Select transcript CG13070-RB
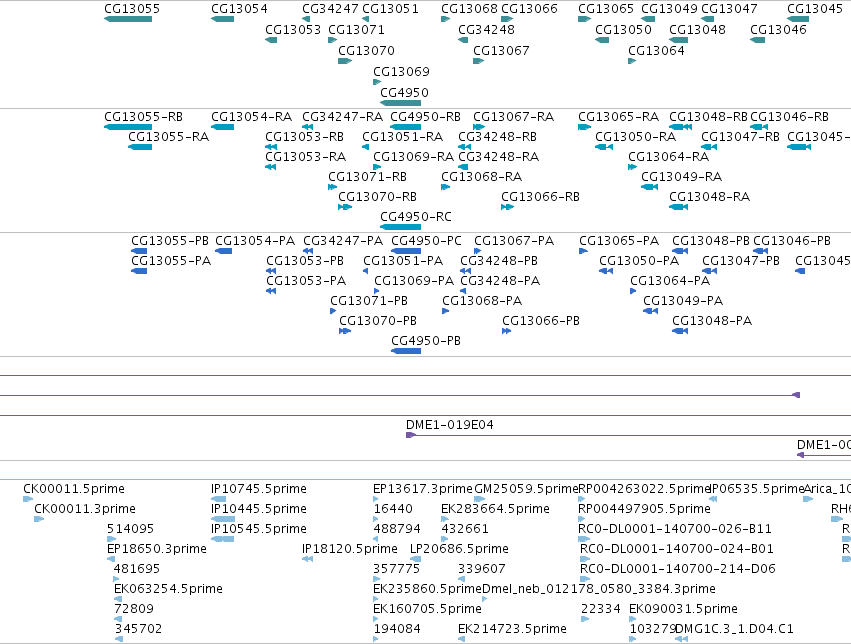Image resolution: width=851 pixels, height=644 pixels. tap(378, 197)
